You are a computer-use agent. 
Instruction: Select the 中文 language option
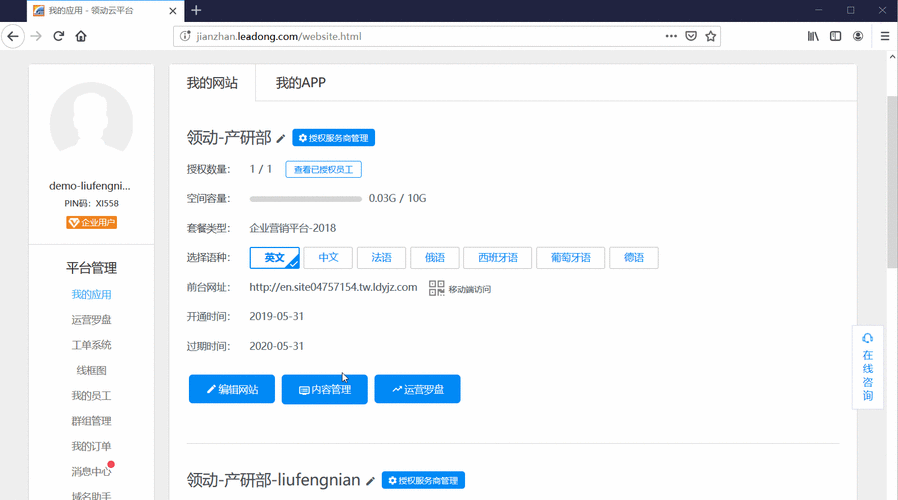(x=328, y=258)
